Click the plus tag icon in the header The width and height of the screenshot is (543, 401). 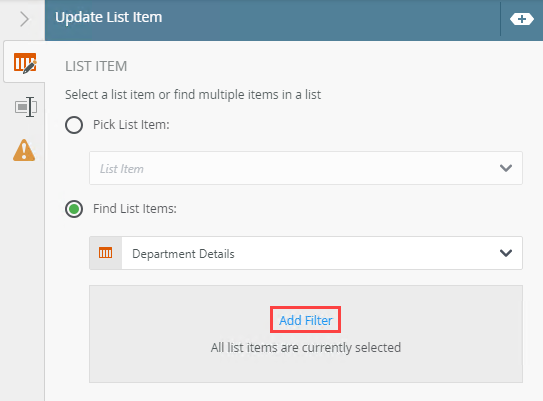pyautogui.click(x=522, y=19)
